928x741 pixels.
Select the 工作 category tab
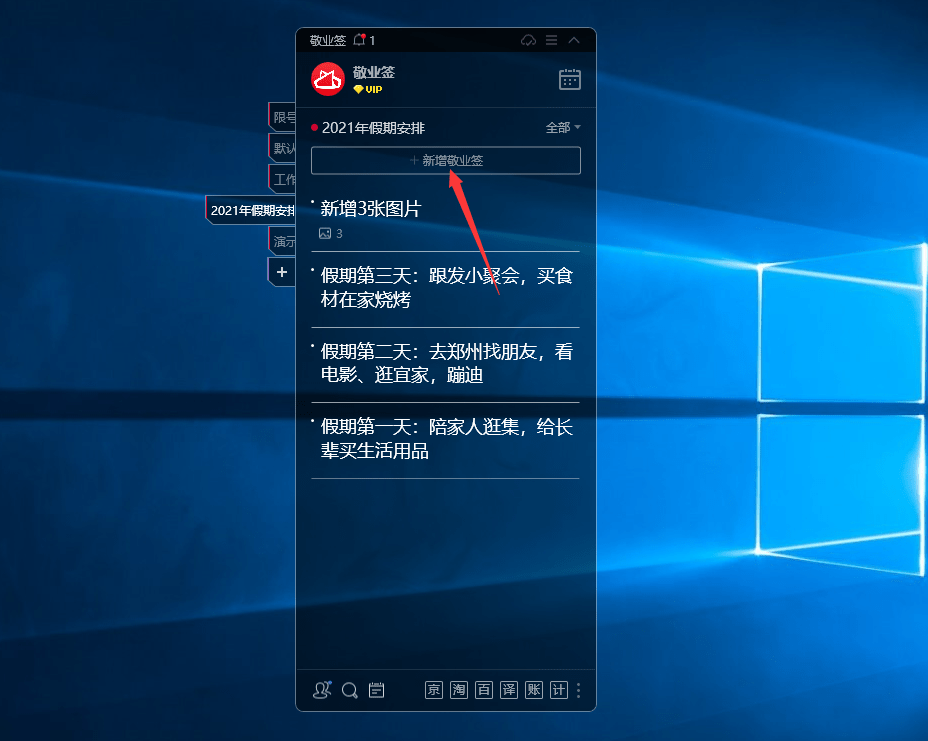(283, 179)
